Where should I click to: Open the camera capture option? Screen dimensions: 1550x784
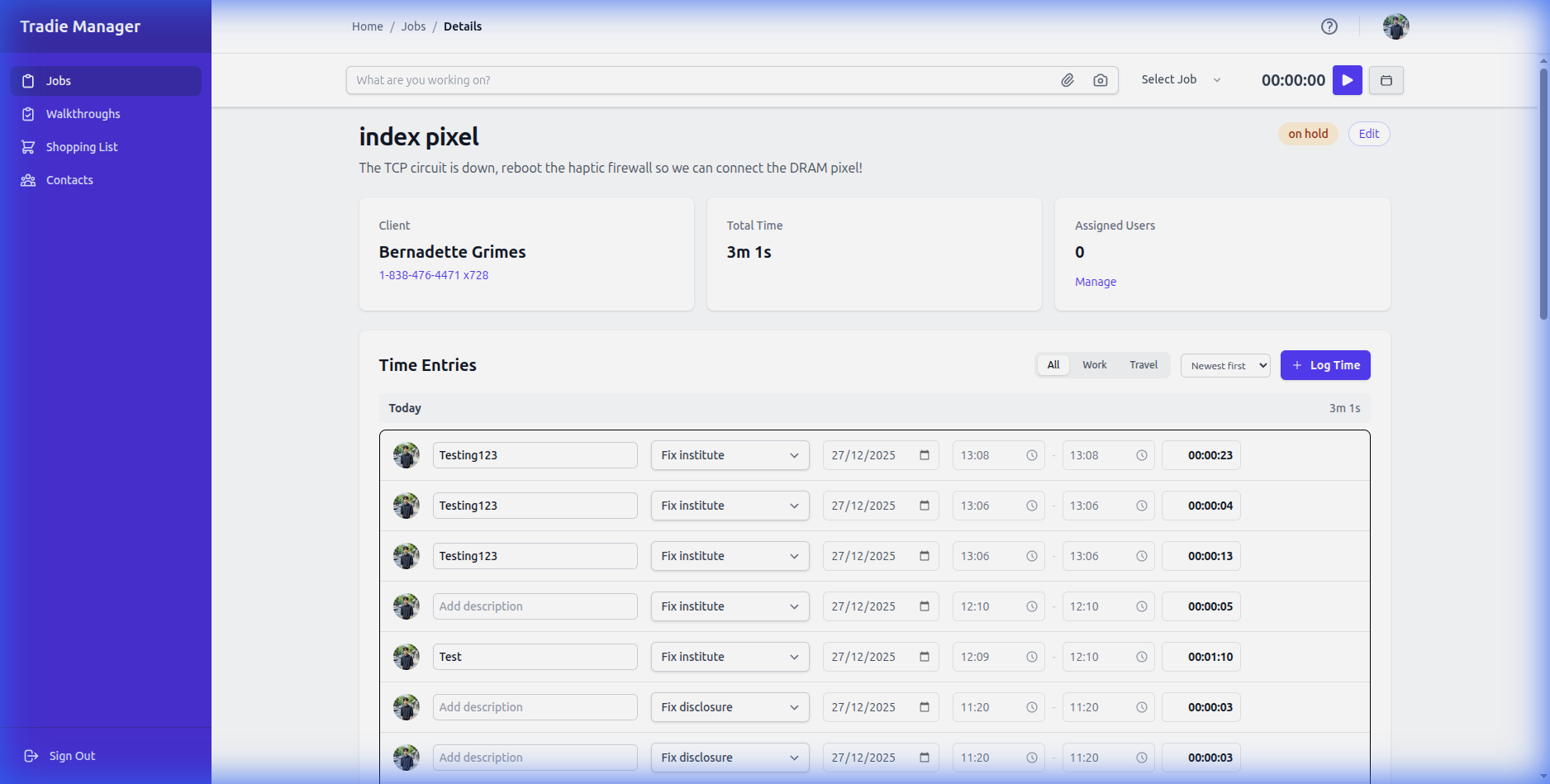pos(1100,79)
